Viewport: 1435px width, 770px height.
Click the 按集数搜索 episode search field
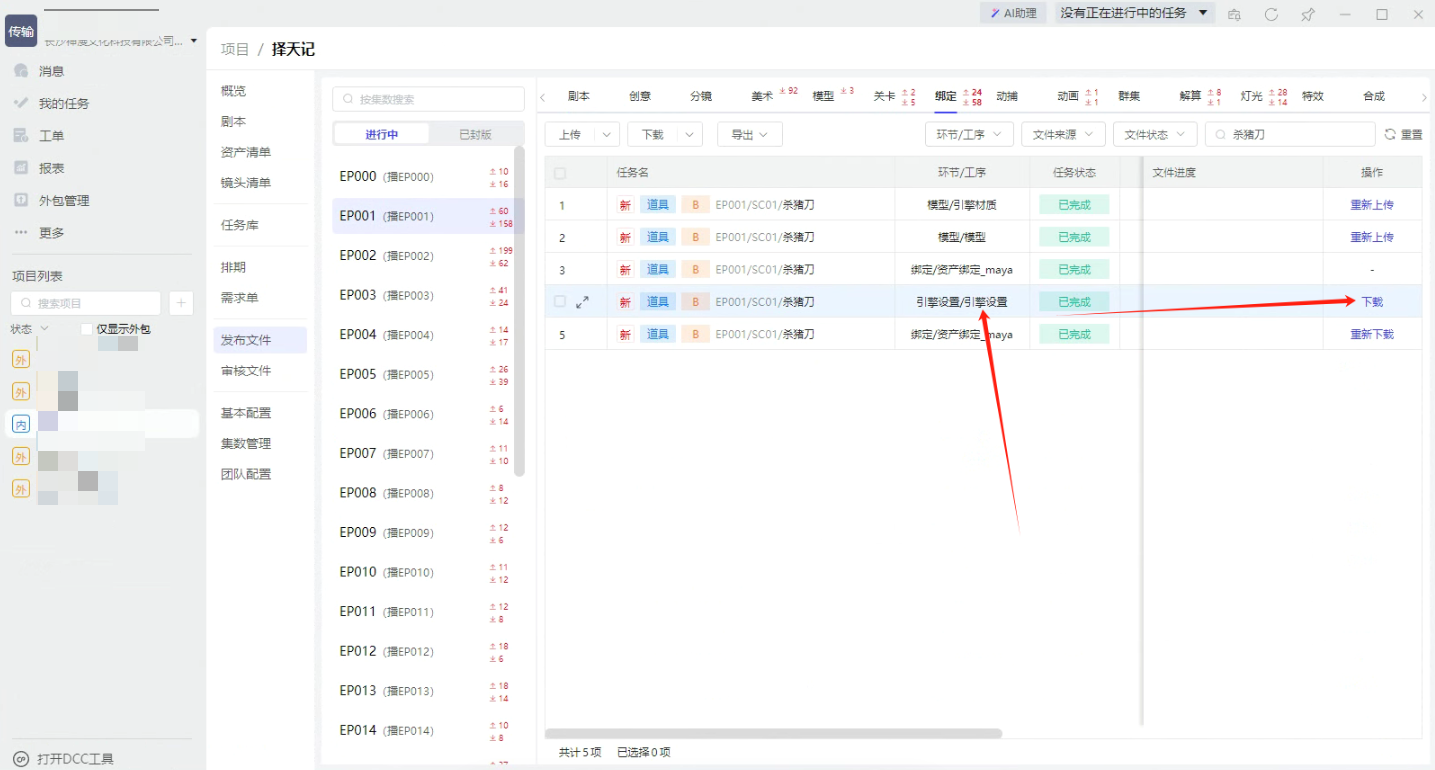[428, 99]
